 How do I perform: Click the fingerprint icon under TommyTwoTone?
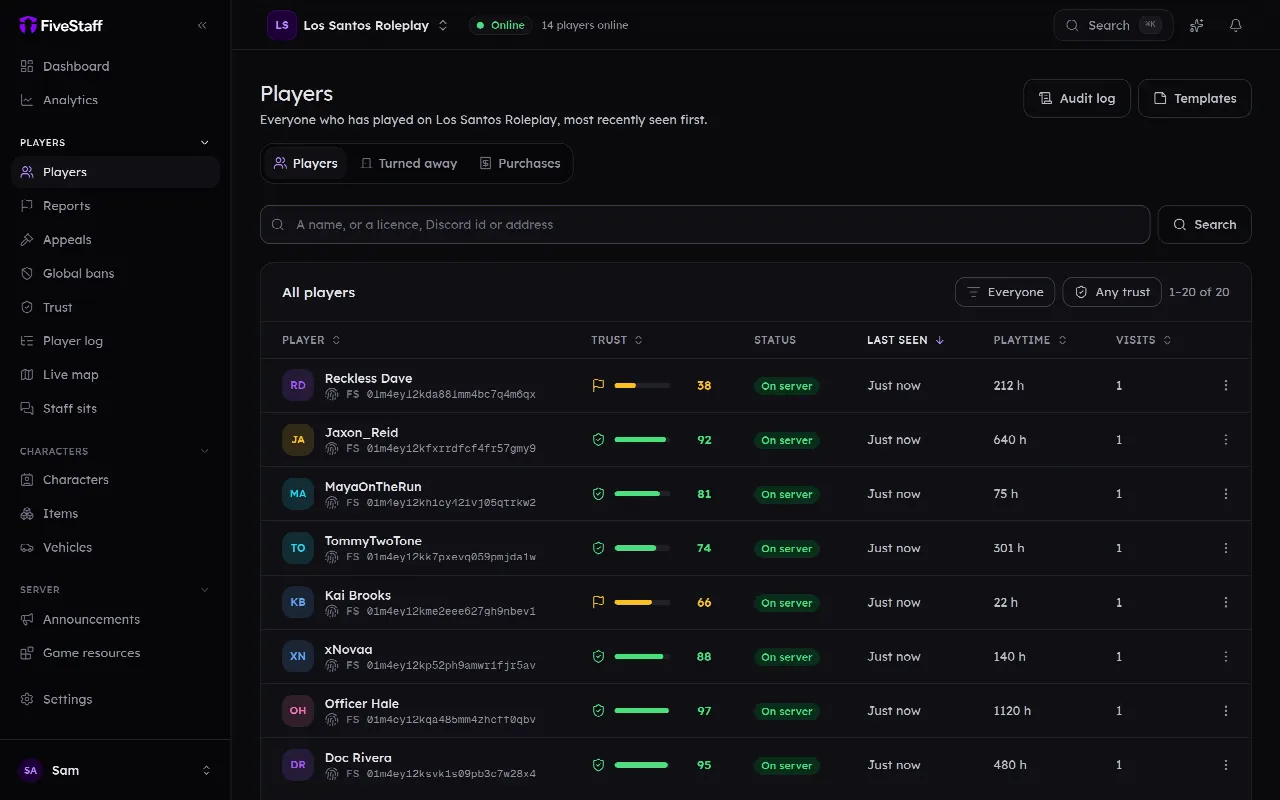[x=332, y=557]
